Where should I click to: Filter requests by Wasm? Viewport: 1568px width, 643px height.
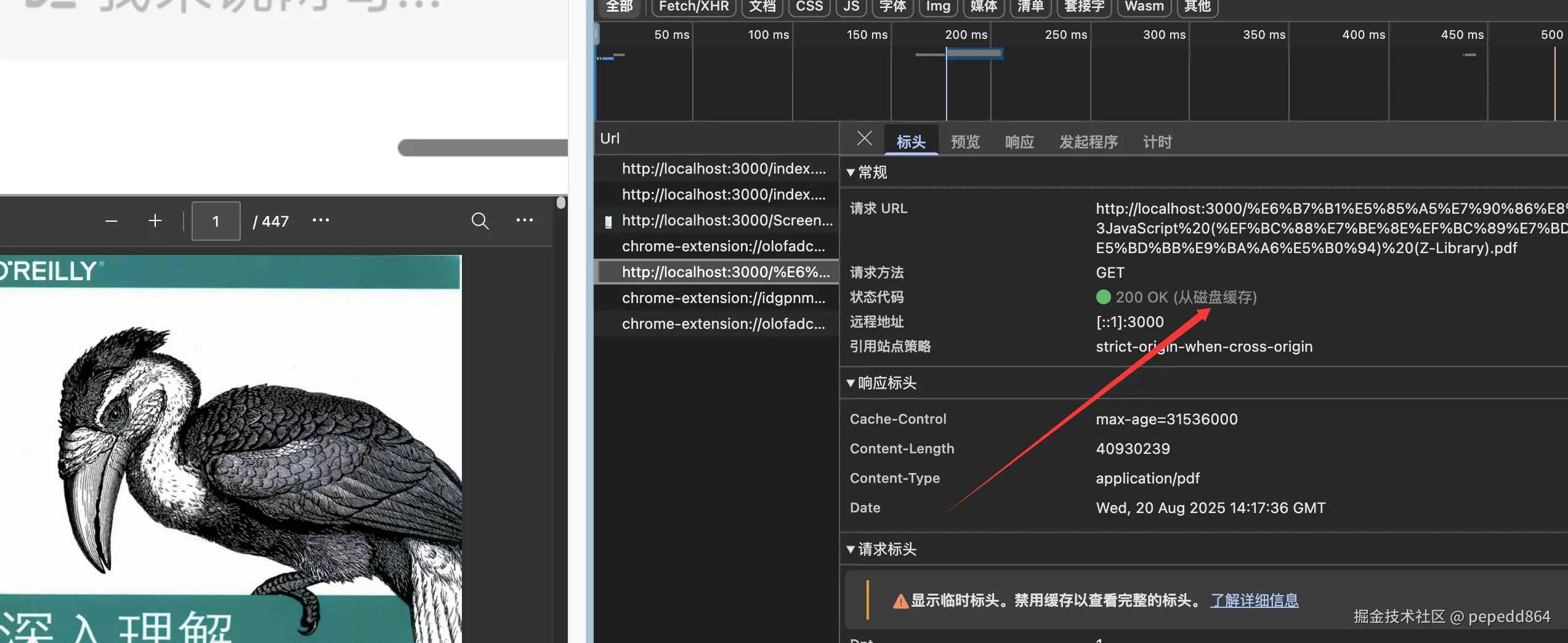(x=1145, y=7)
